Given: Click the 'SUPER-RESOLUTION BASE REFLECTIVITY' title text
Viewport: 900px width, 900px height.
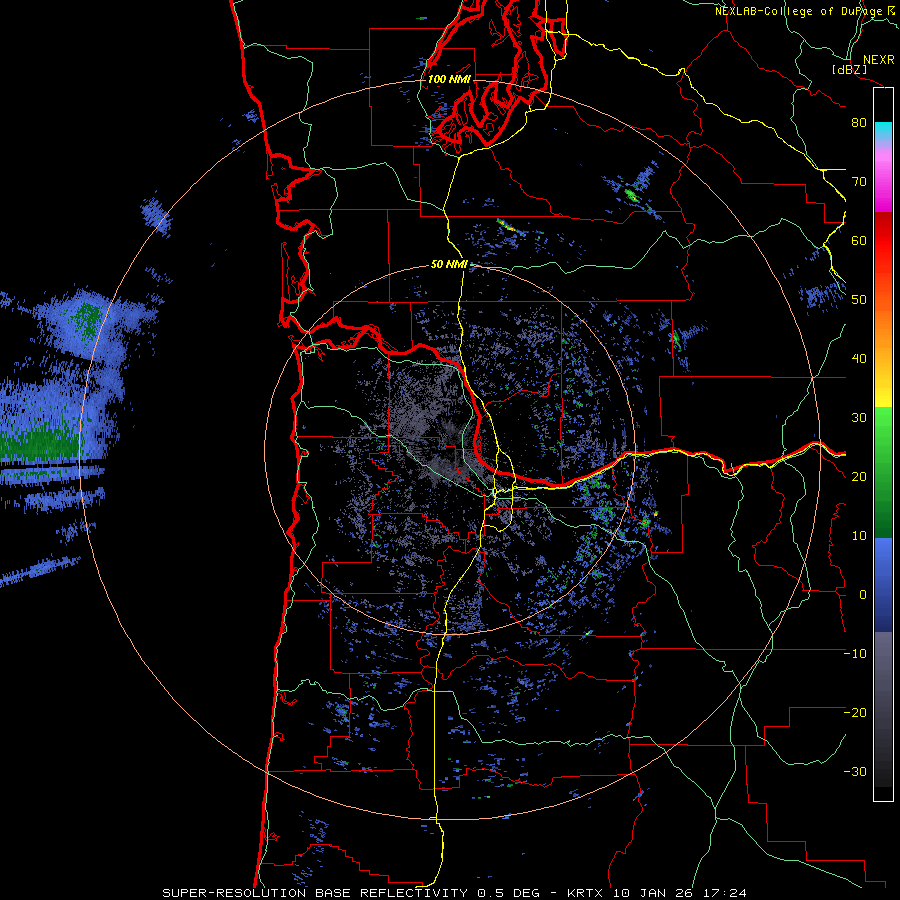Looking at the screenshot, I should (315, 893).
